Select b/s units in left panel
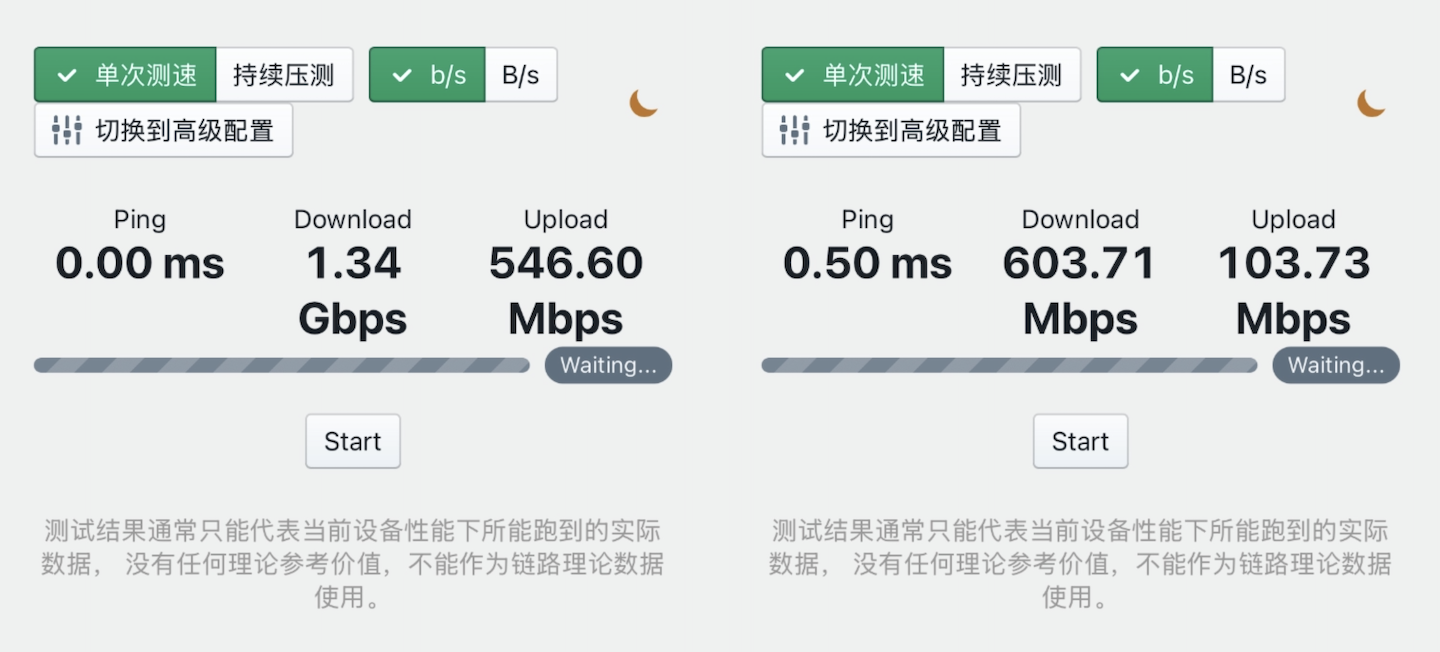 click(428, 75)
